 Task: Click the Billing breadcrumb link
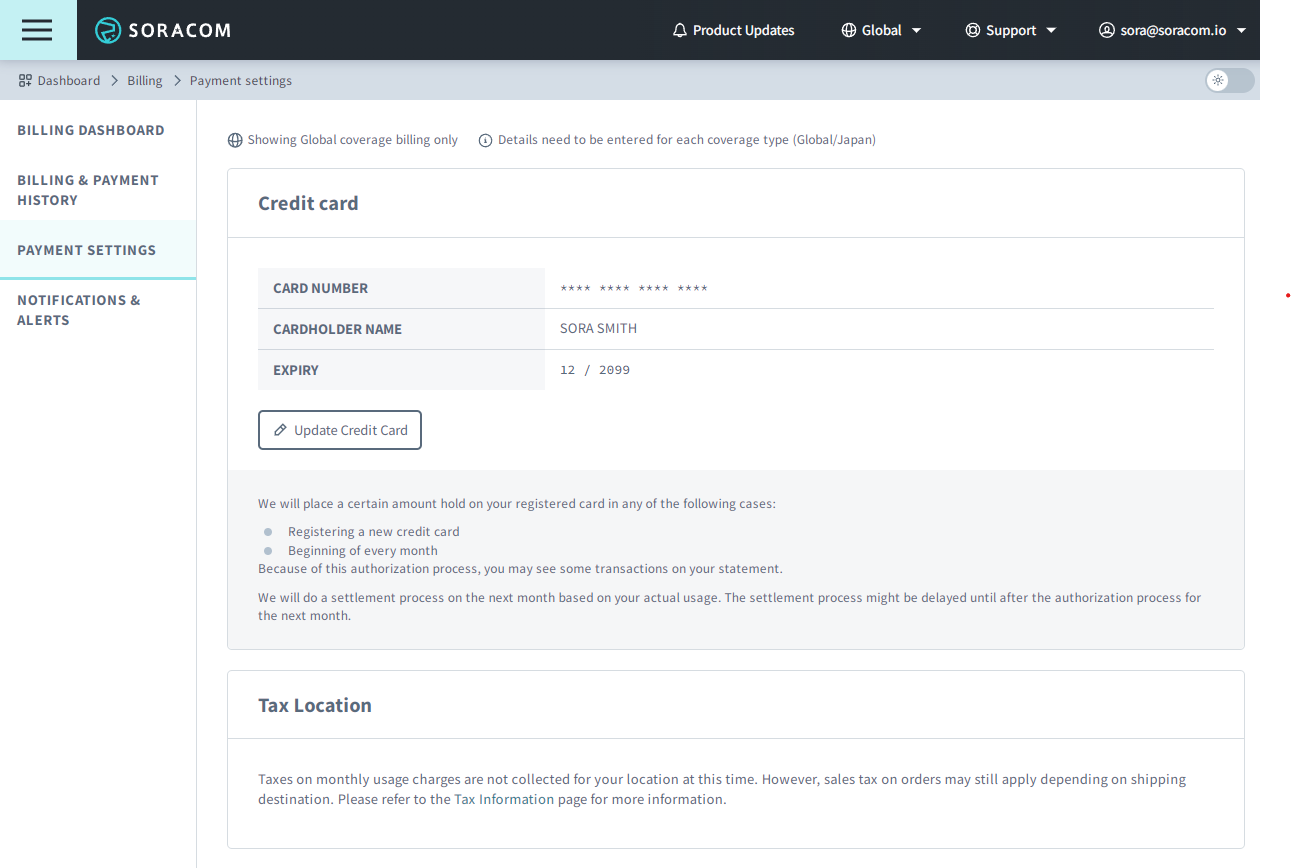[144, 80]
